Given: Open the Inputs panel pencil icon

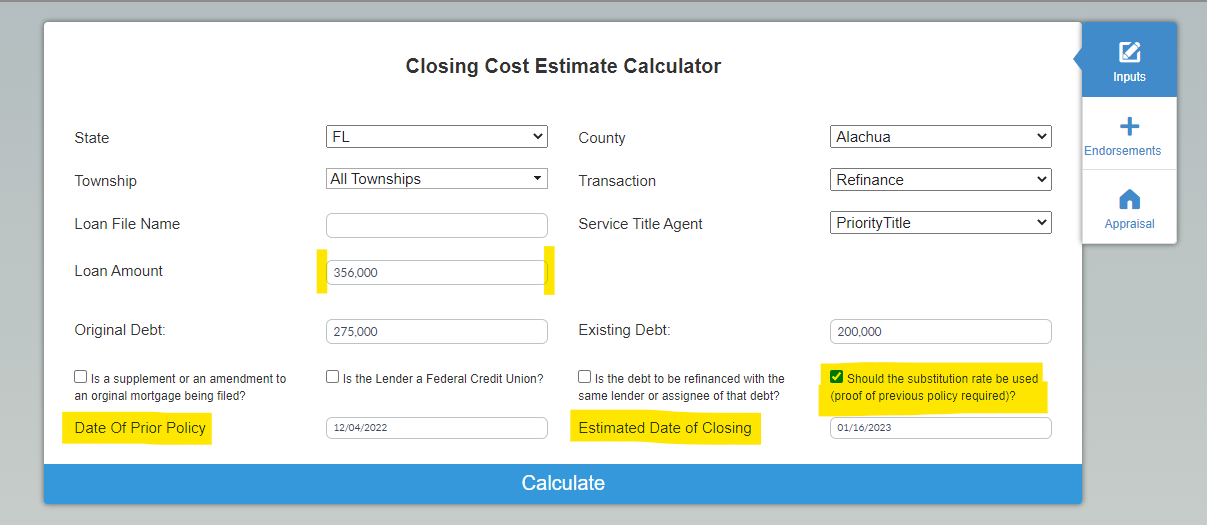Looking at the screenshot, I should coord(1129,52).
